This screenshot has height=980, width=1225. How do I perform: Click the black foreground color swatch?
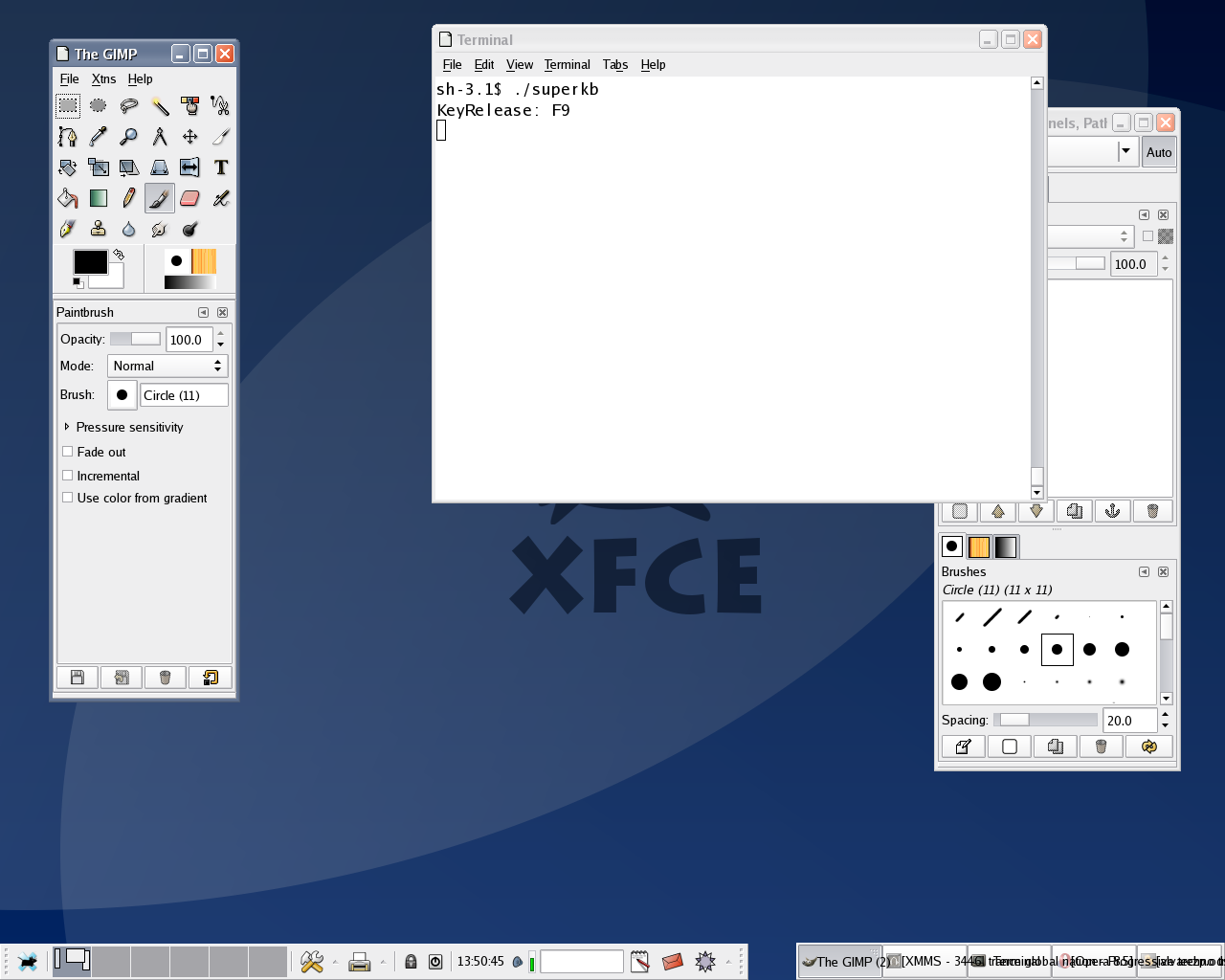point(90,262)
